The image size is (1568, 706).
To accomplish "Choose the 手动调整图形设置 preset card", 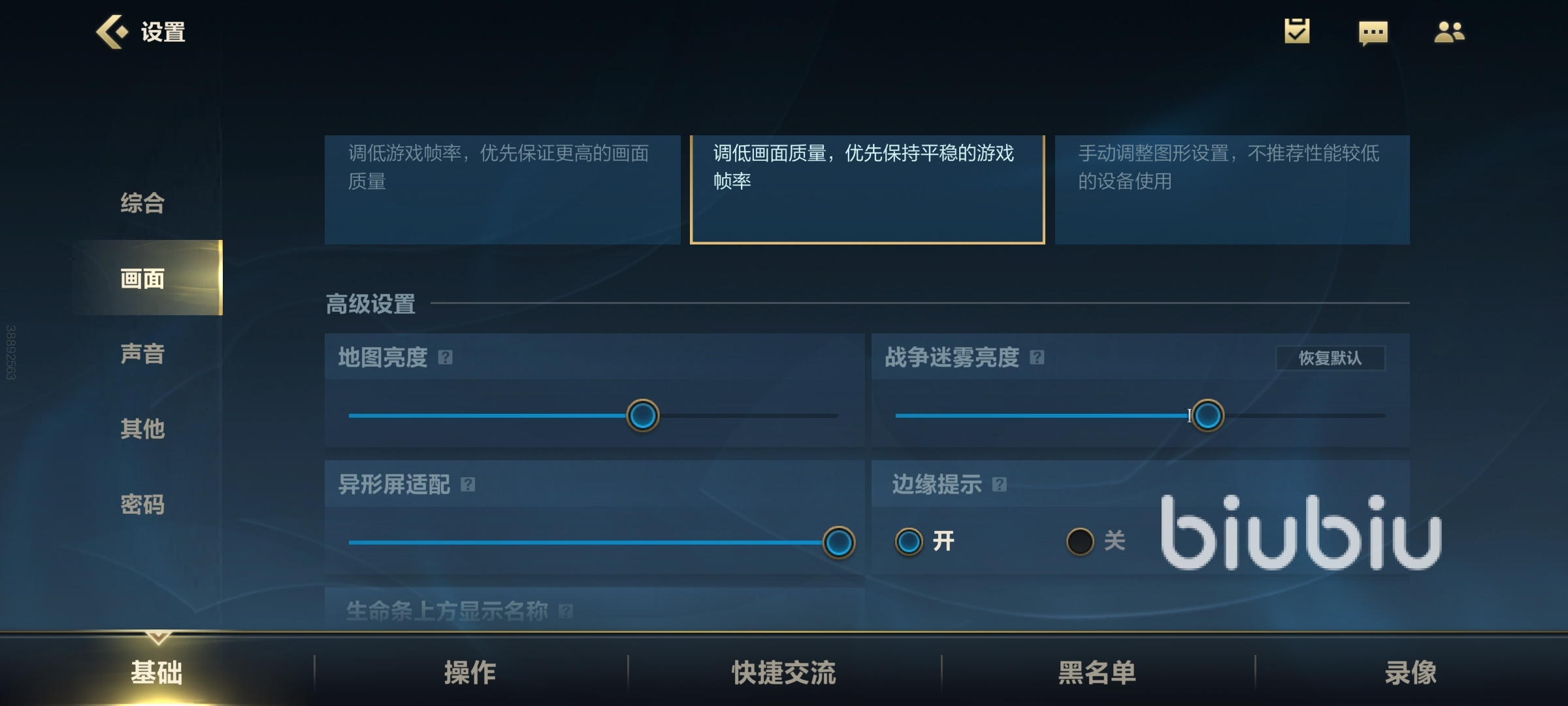I will (x=1232, y=190).
